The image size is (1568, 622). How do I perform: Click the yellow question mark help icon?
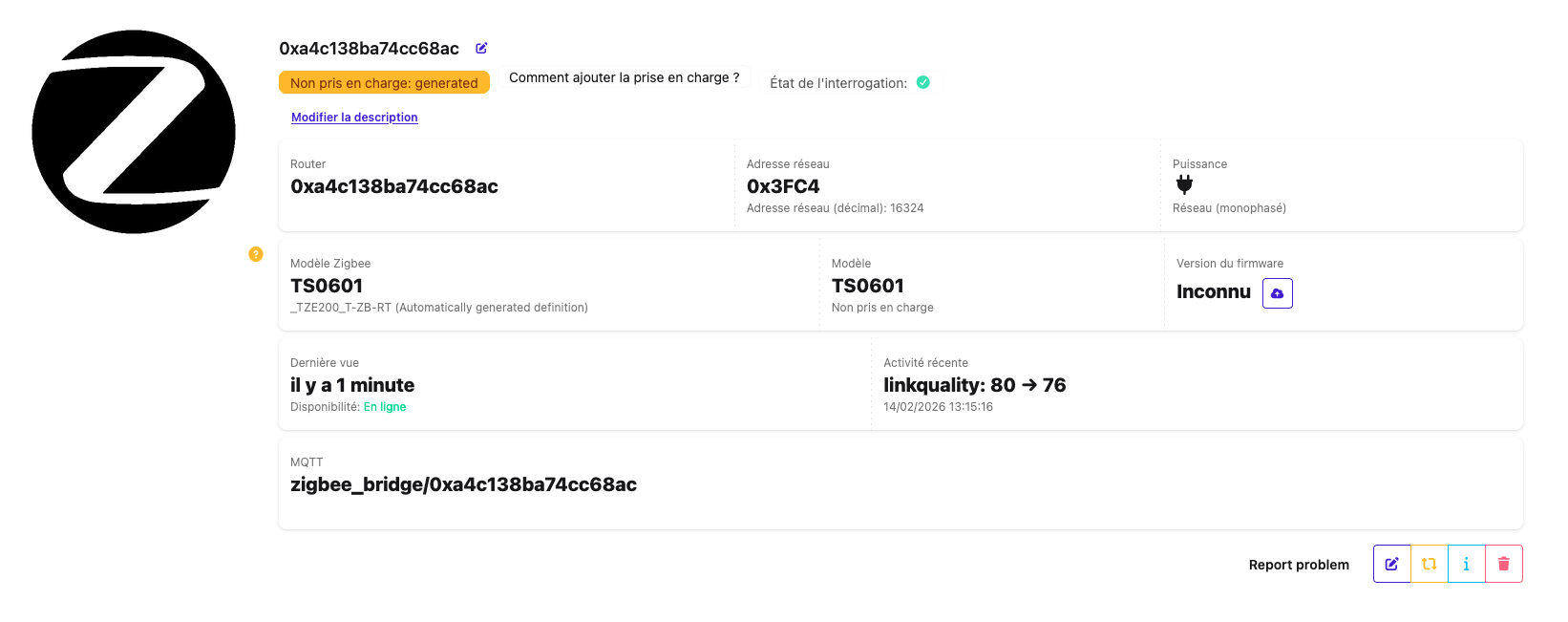[x=256, y=254]
